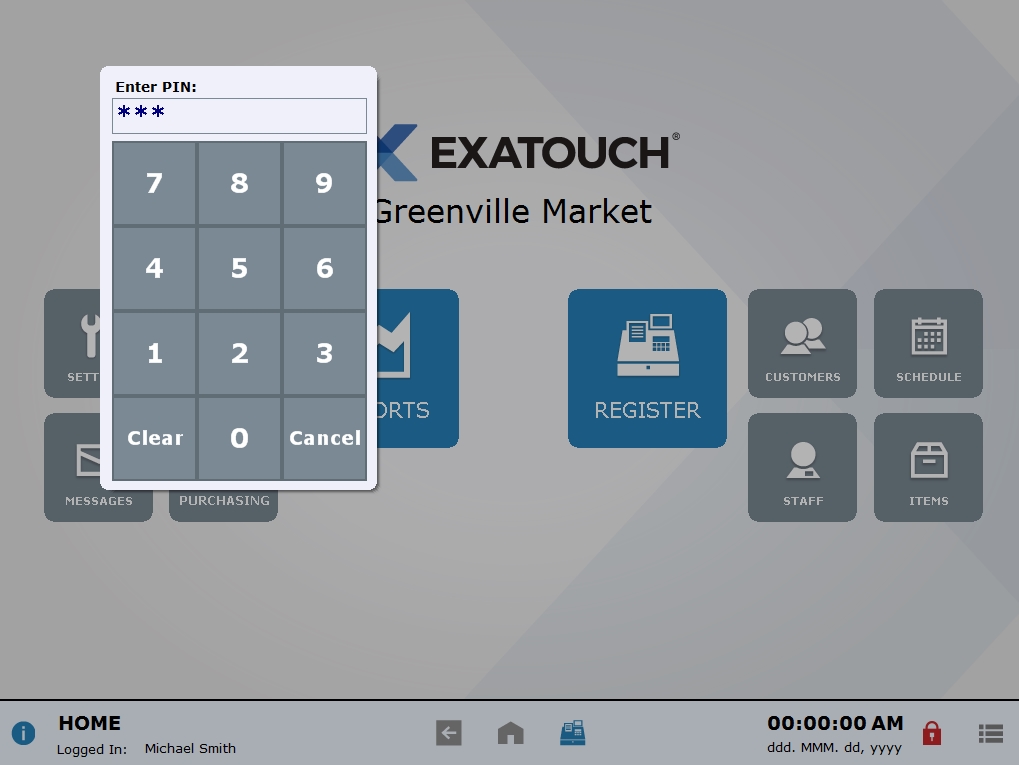The image size is (1019, 765).
Task: Click the register icon in the bottom bar
Action: point(572,732)
